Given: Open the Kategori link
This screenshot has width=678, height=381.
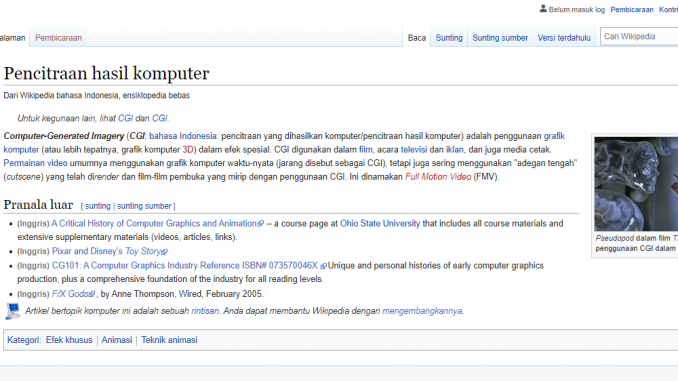Looking at the screenshot, I should (23, 340).
